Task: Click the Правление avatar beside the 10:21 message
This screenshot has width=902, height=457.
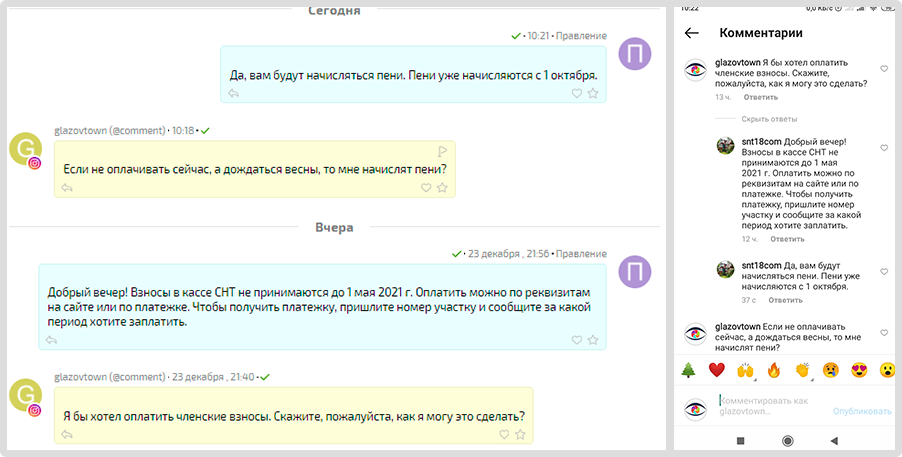Action: 636,54
